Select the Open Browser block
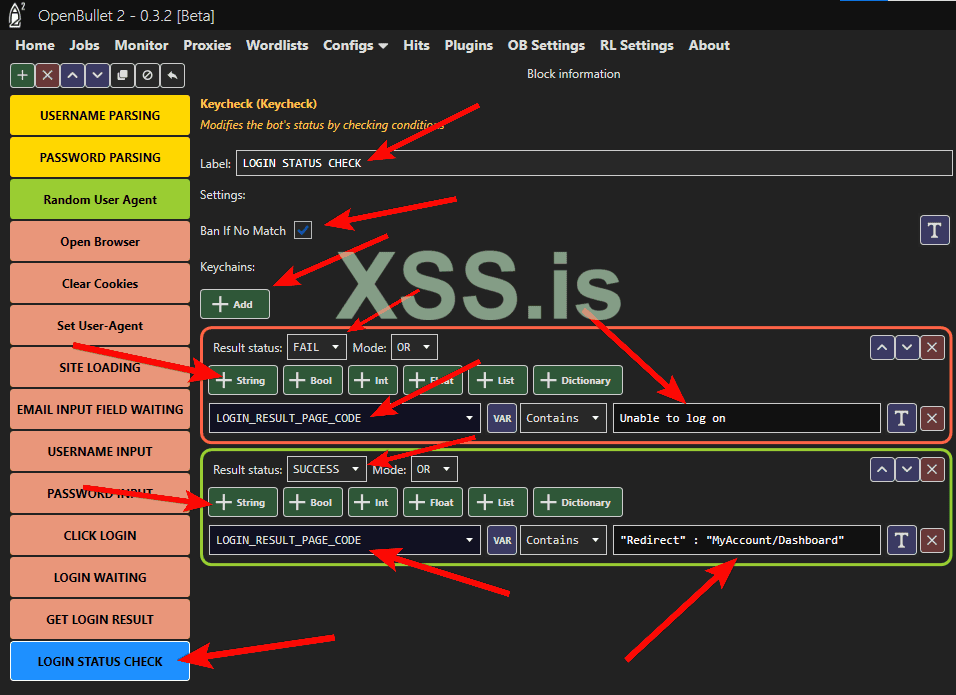Image resolution: width=956 pixels, height=695 pixels. (100, 241)
